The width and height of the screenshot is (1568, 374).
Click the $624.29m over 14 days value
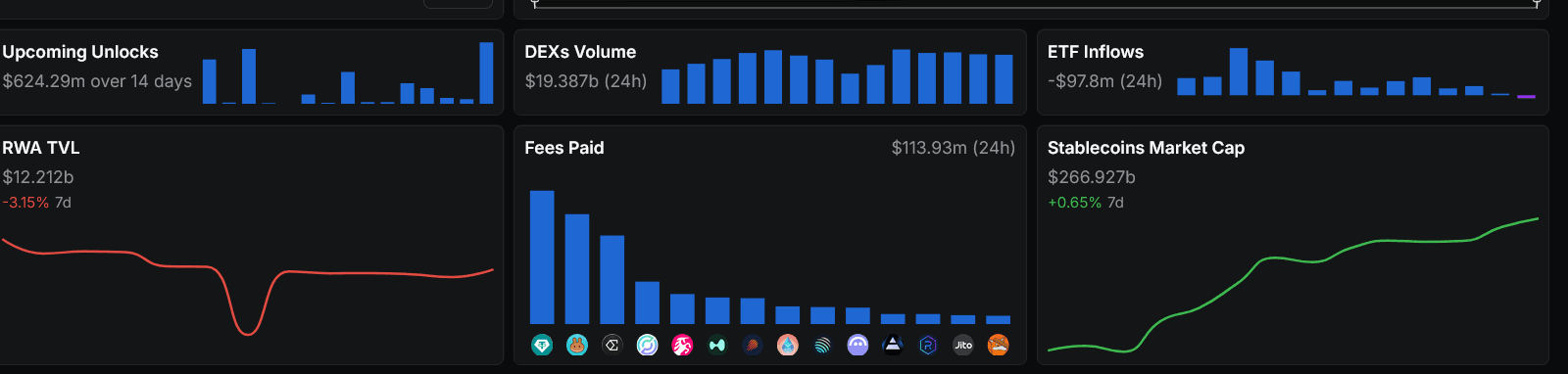(97, 81)
